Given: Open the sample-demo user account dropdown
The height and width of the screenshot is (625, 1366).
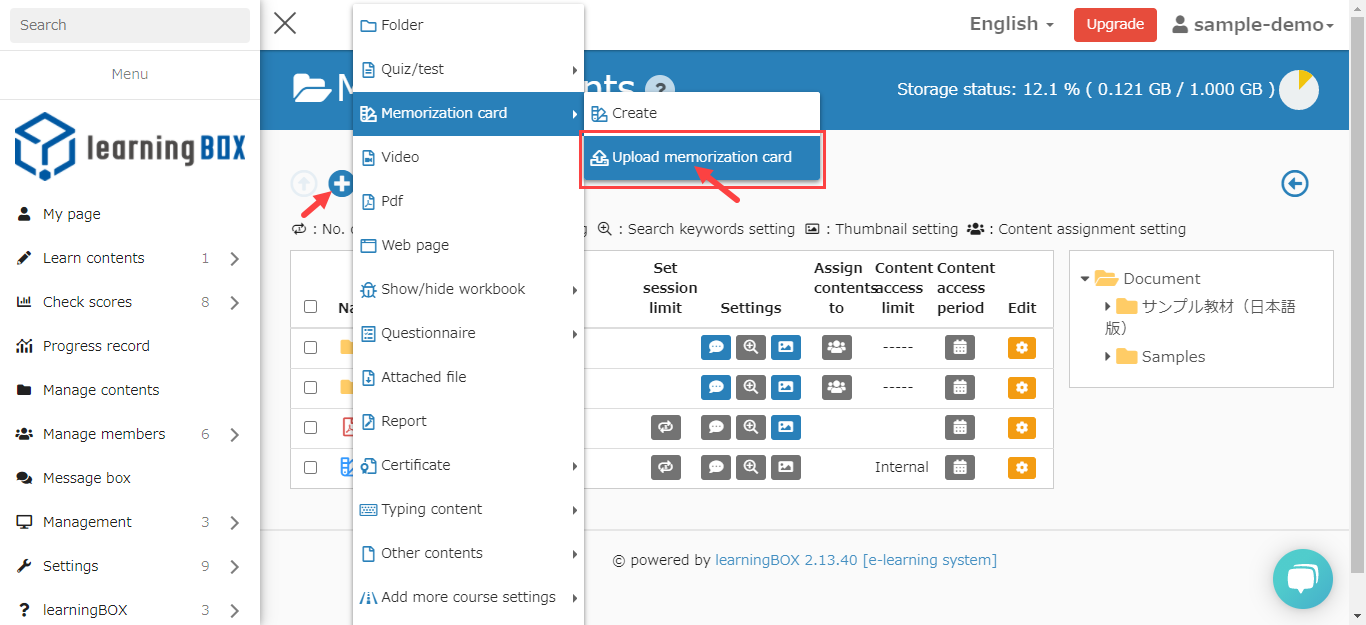Looking at the screenshot, I should pyautogui.click(x=1253, y=25).
